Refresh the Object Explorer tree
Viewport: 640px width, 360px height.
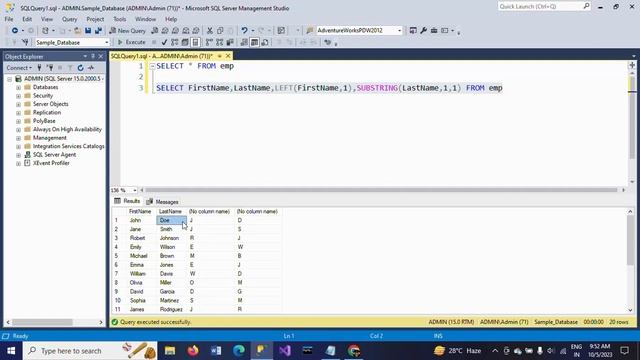[x=80, y=68]
